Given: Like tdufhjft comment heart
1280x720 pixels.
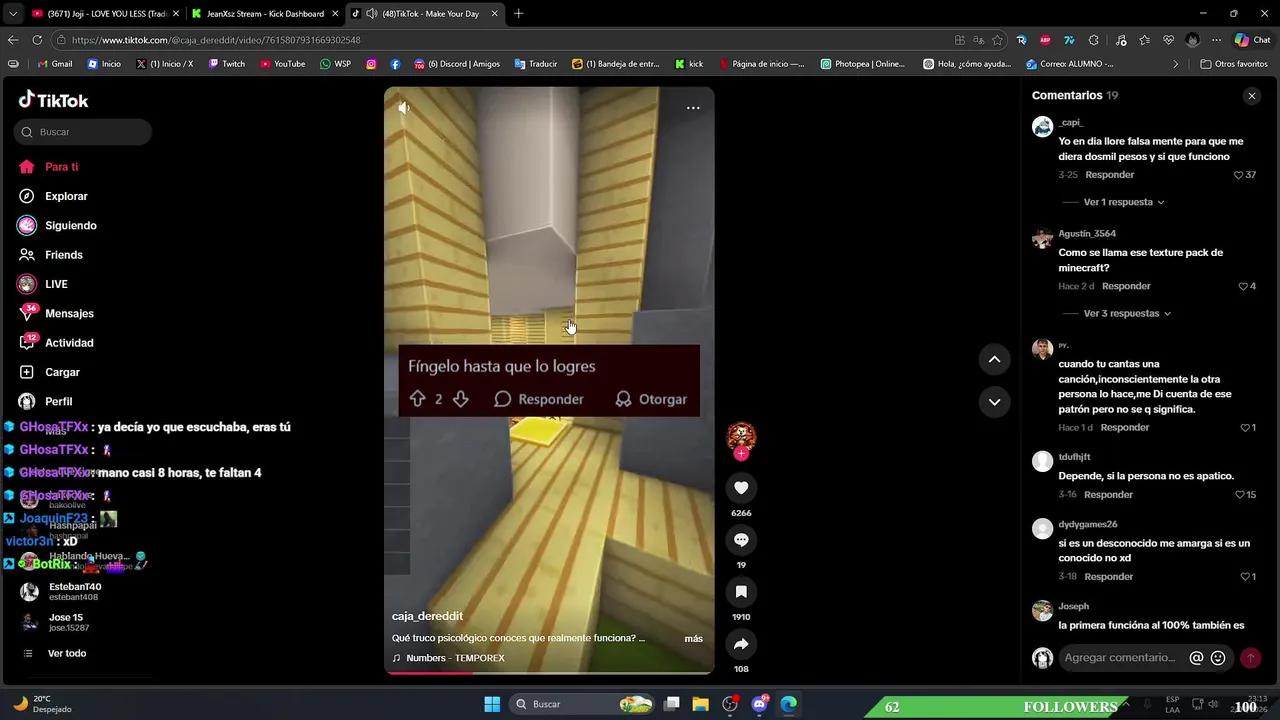Looking at the screenshot, I should (1238, 495).
